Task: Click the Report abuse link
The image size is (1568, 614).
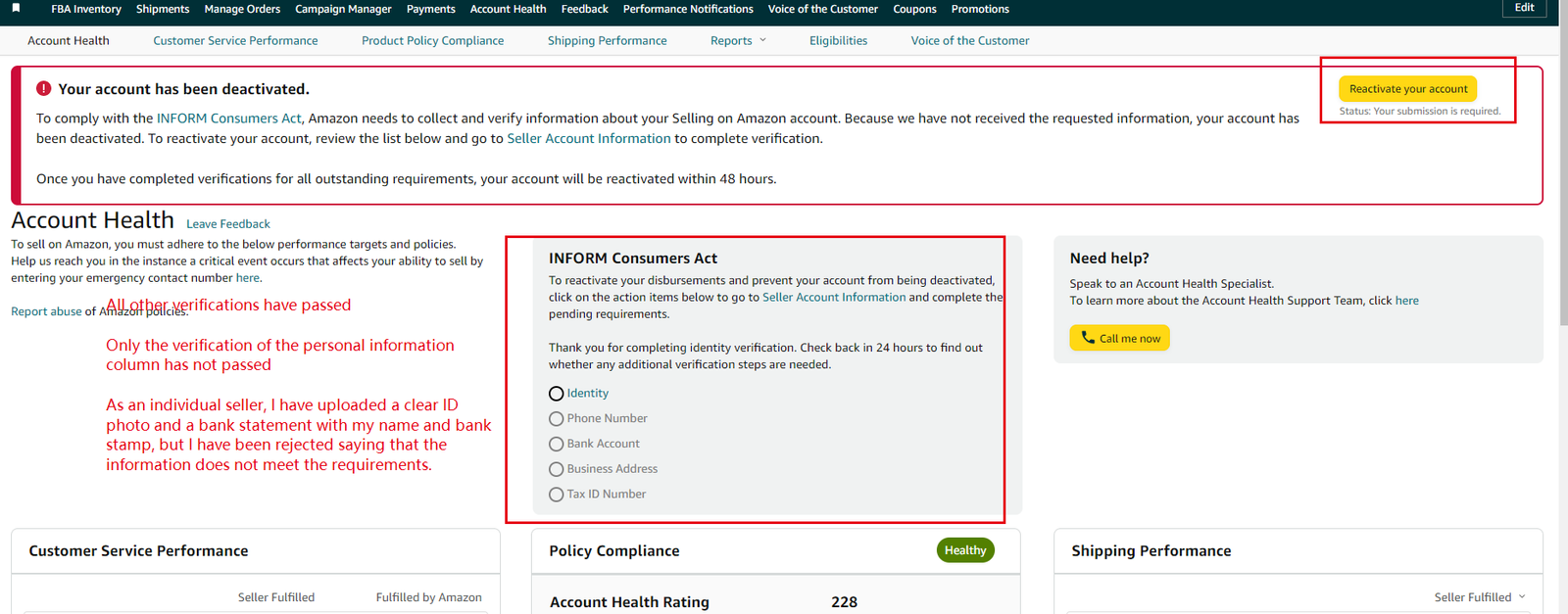Action: coord(46,311)
